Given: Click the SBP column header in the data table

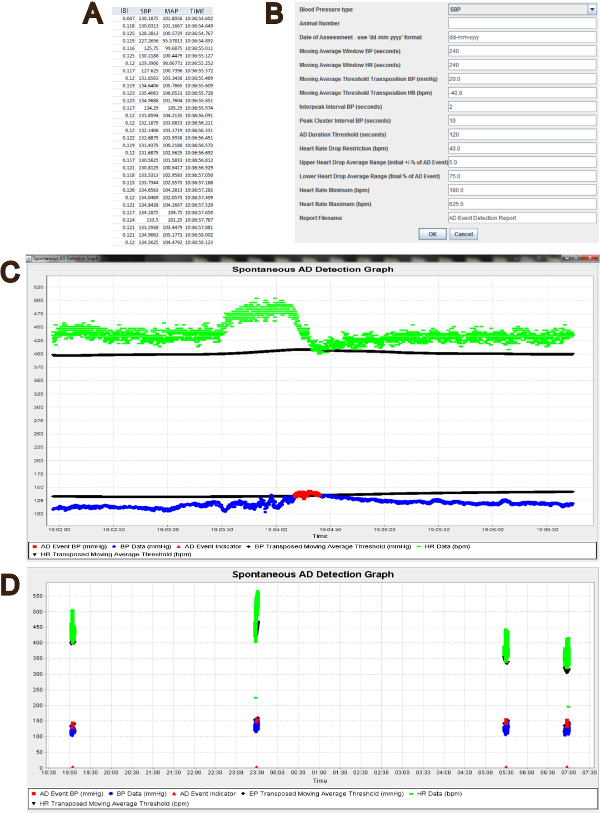Looking at the screenshot, I should coord(146,11).
